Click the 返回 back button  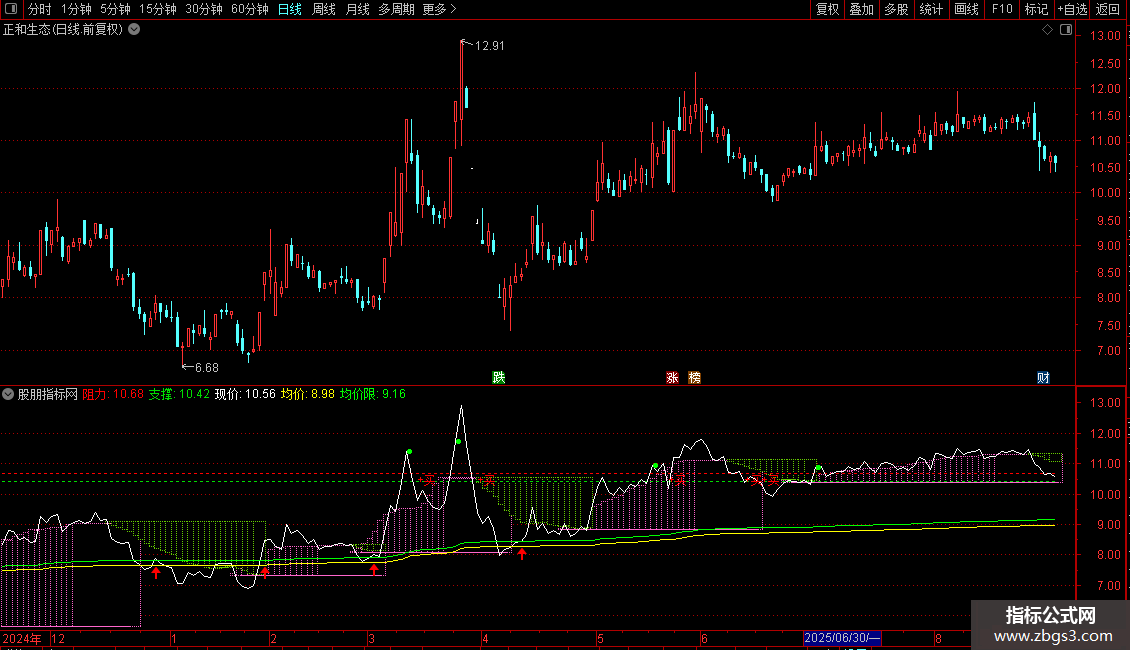pos(1108,9)
